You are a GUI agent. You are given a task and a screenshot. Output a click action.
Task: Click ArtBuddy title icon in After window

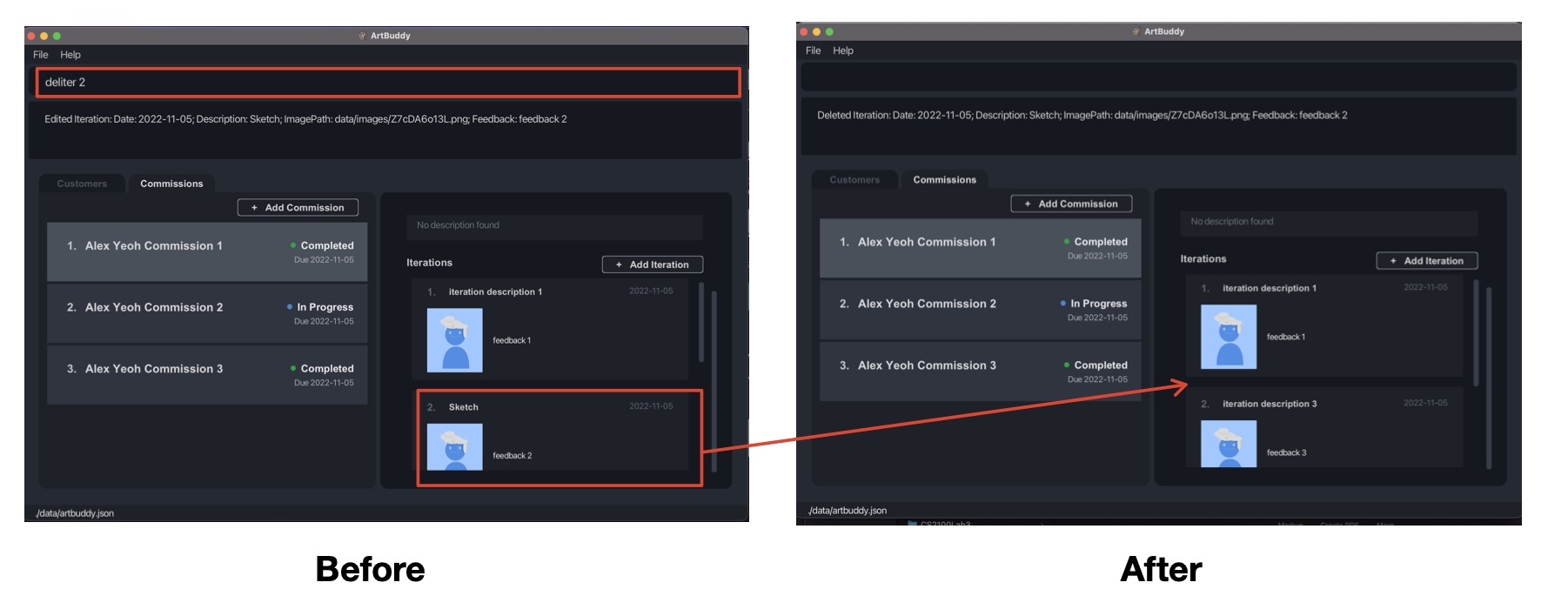(x=1136, y=31)
